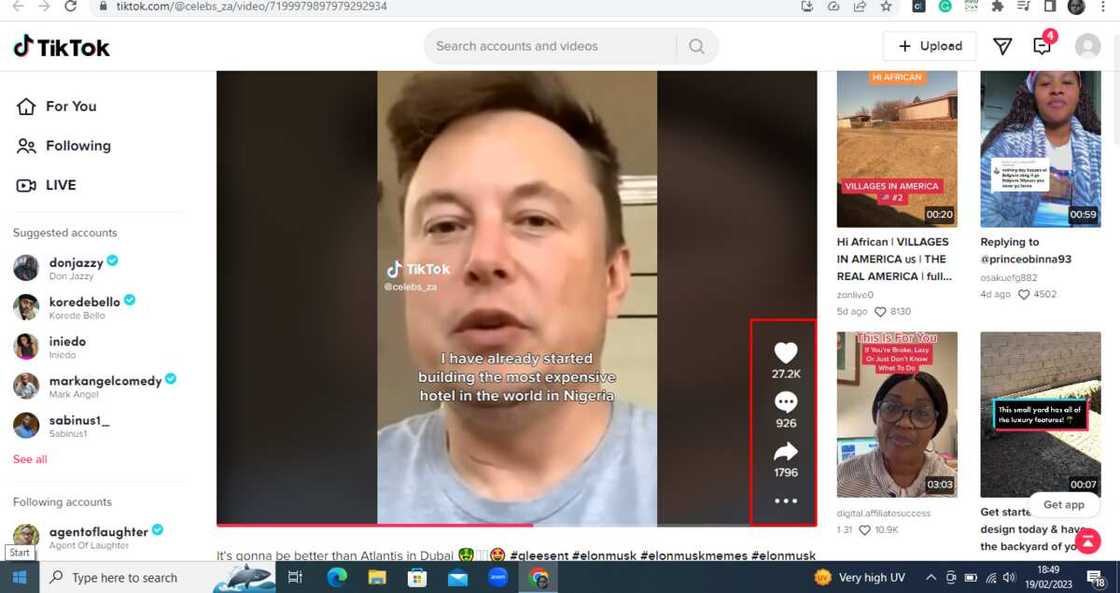This screenshot has height=593, width=1120.
Task: Share the video with the arrow icon
Action: (786, 450)
